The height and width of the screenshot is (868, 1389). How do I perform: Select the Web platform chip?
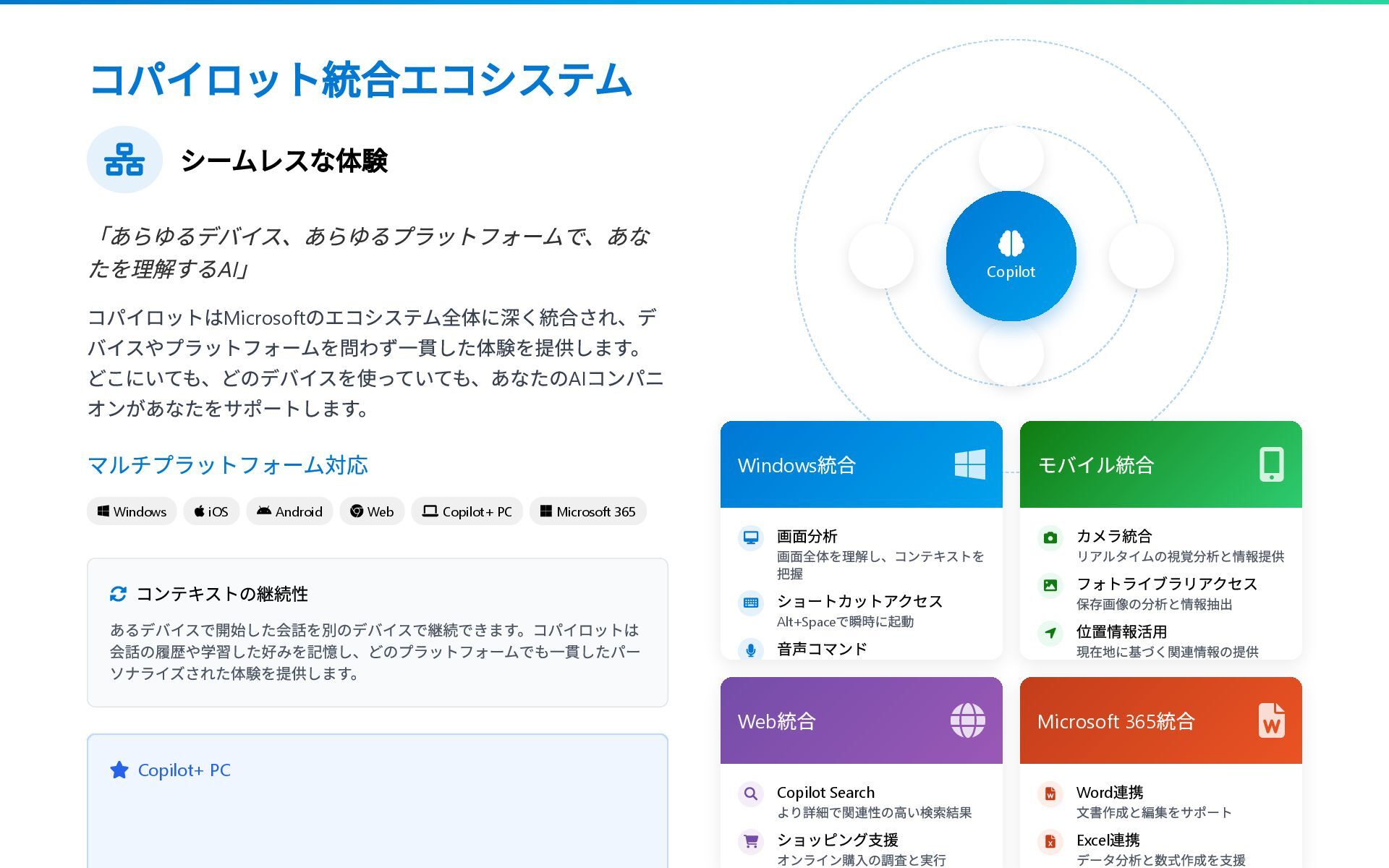[x=372, y=511]
